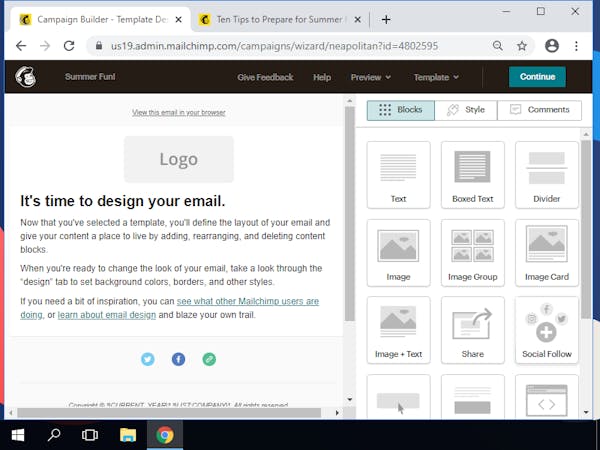600x450 pixels.
Task: Insert a Divider block
Action: [547, 175]
